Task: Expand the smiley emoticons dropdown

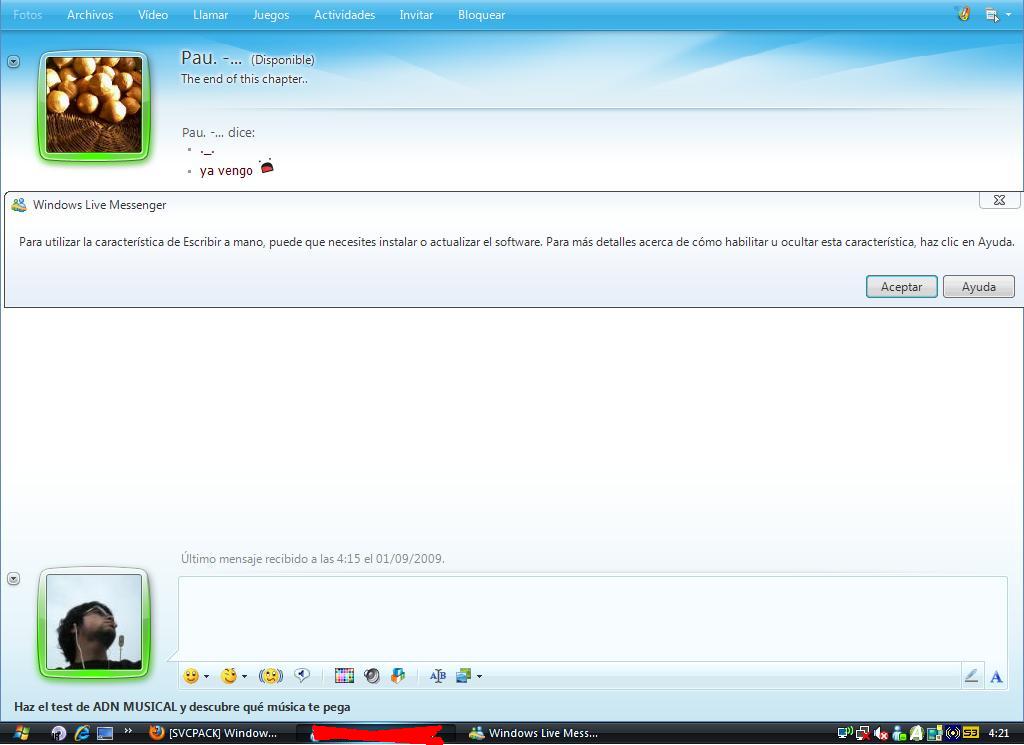Action: (x=206, y=677)
